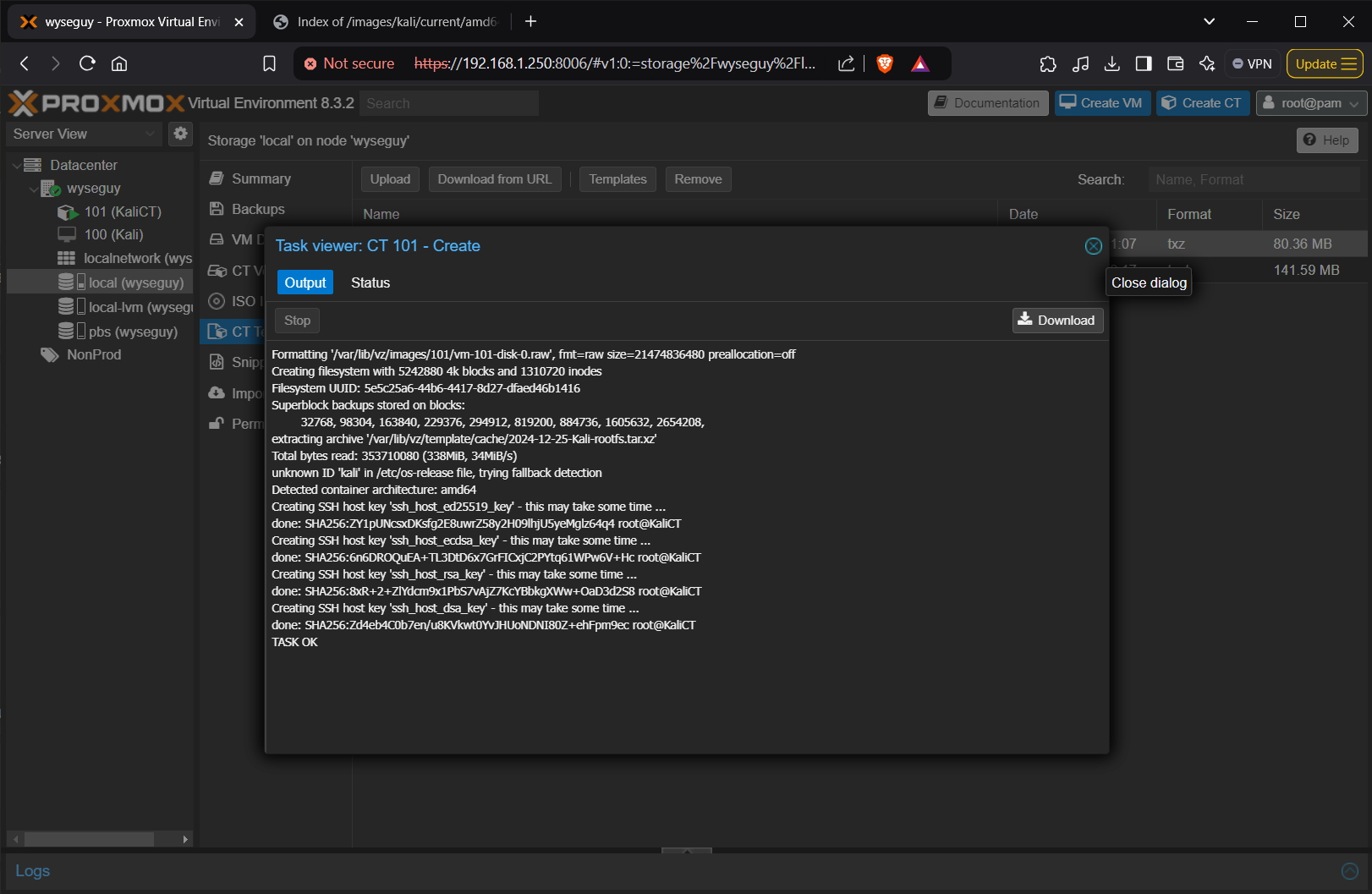1372x894 pixels.
Task: Bookmark the current page
Action: click(269, 63)
